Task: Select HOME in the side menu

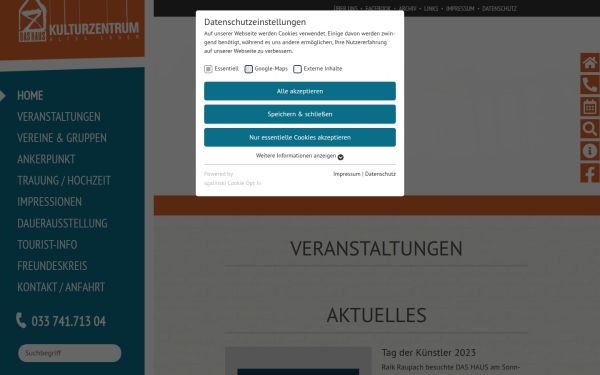Action: [x=30, y=95]
